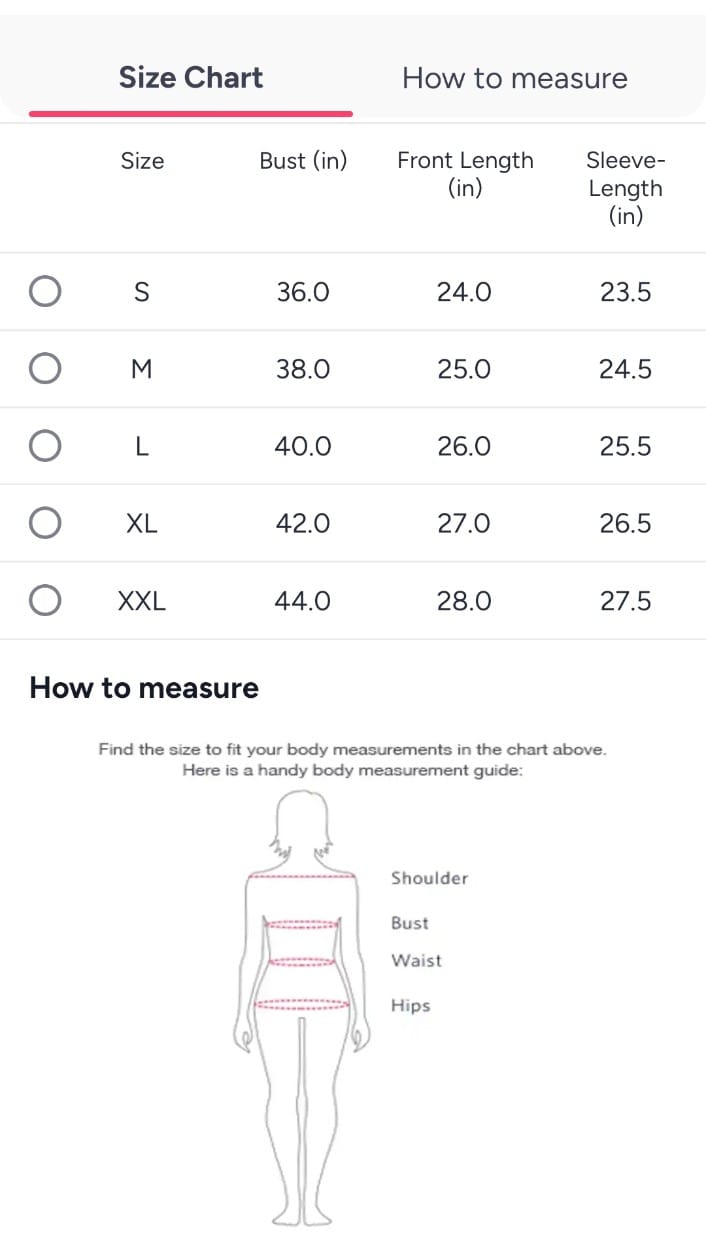Open the Size Chart tab
Screen dimensions: 706x1241
tap(191, 78)
